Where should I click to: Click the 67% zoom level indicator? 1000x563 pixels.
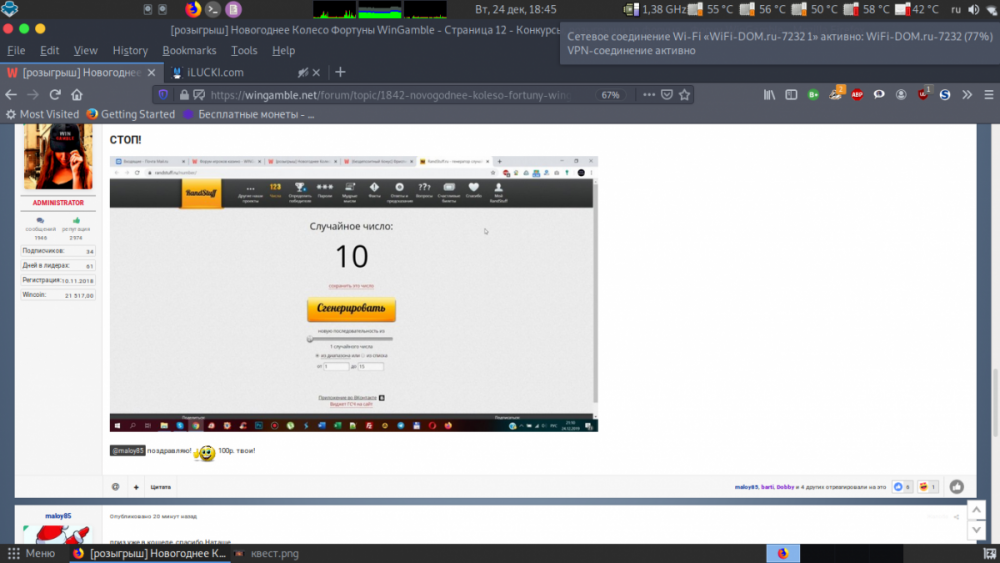pos(610,95)
